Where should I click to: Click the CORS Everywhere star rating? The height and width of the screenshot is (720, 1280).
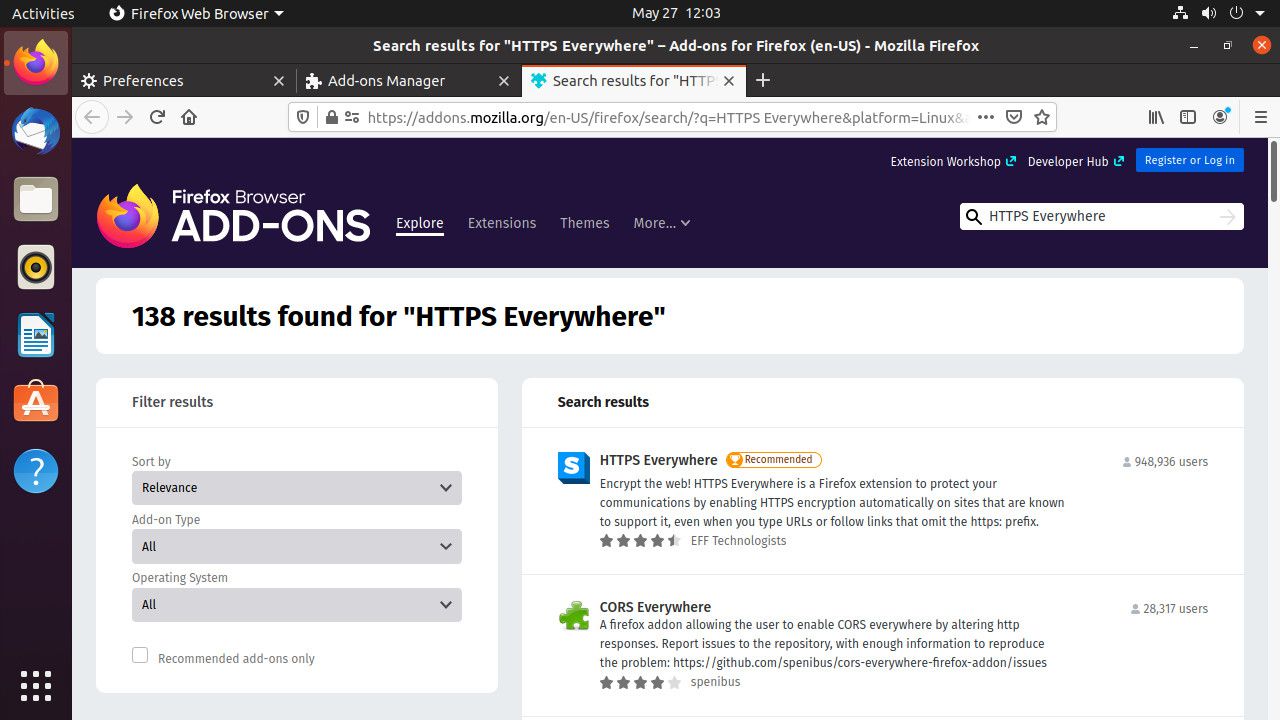coord(640,682)
